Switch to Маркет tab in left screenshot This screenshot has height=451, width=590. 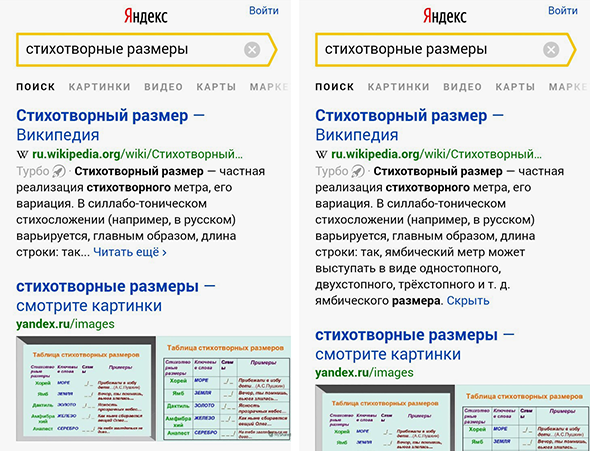pos(270,87)
